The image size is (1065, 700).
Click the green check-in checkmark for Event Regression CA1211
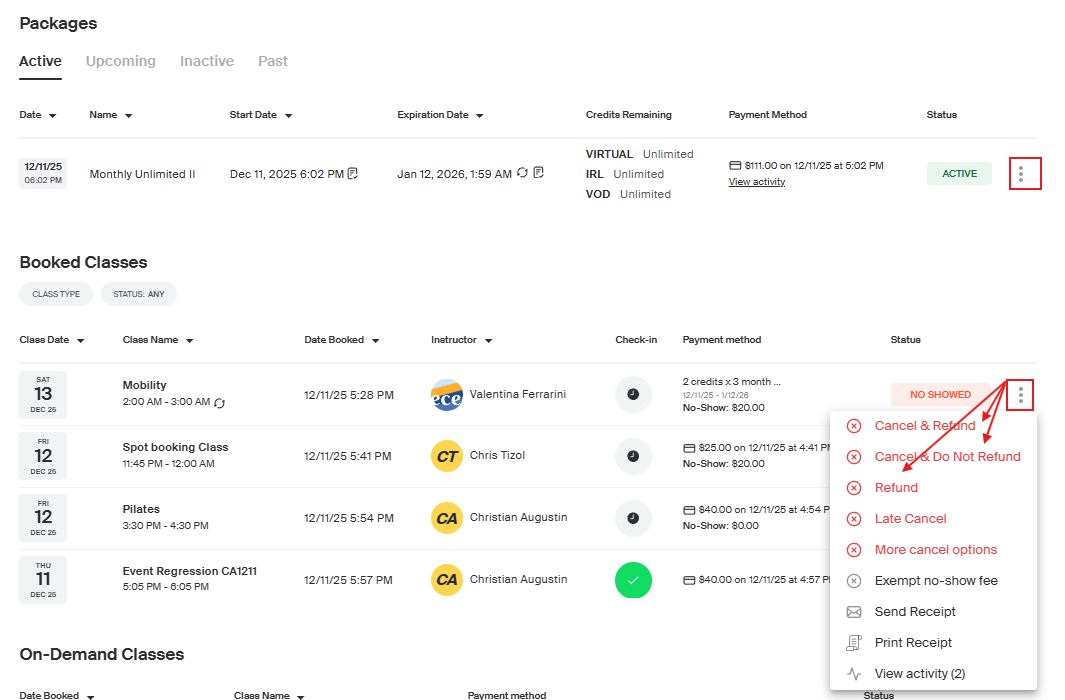click(633, 580)
